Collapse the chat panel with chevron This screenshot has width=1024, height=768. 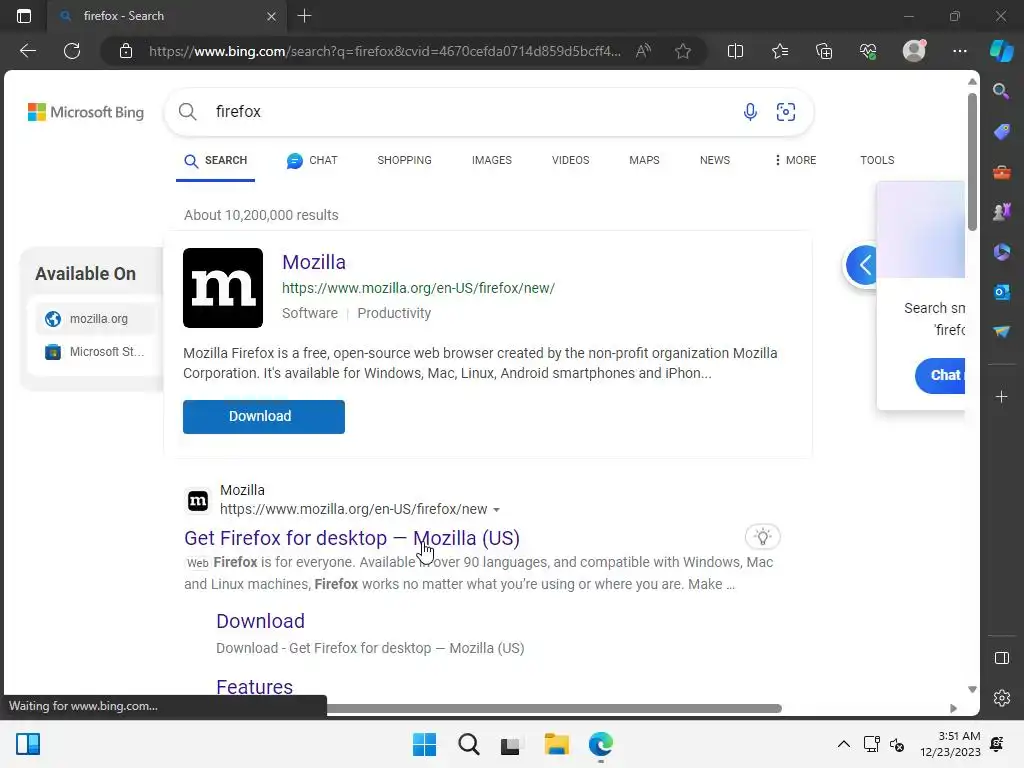[863, 265]
